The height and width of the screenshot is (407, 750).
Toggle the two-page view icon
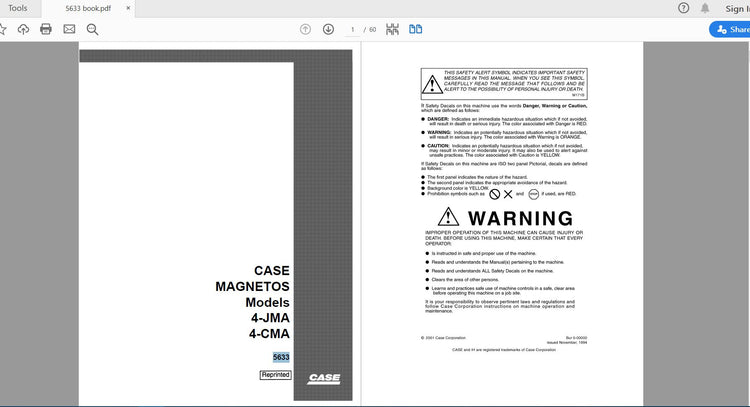416,29
